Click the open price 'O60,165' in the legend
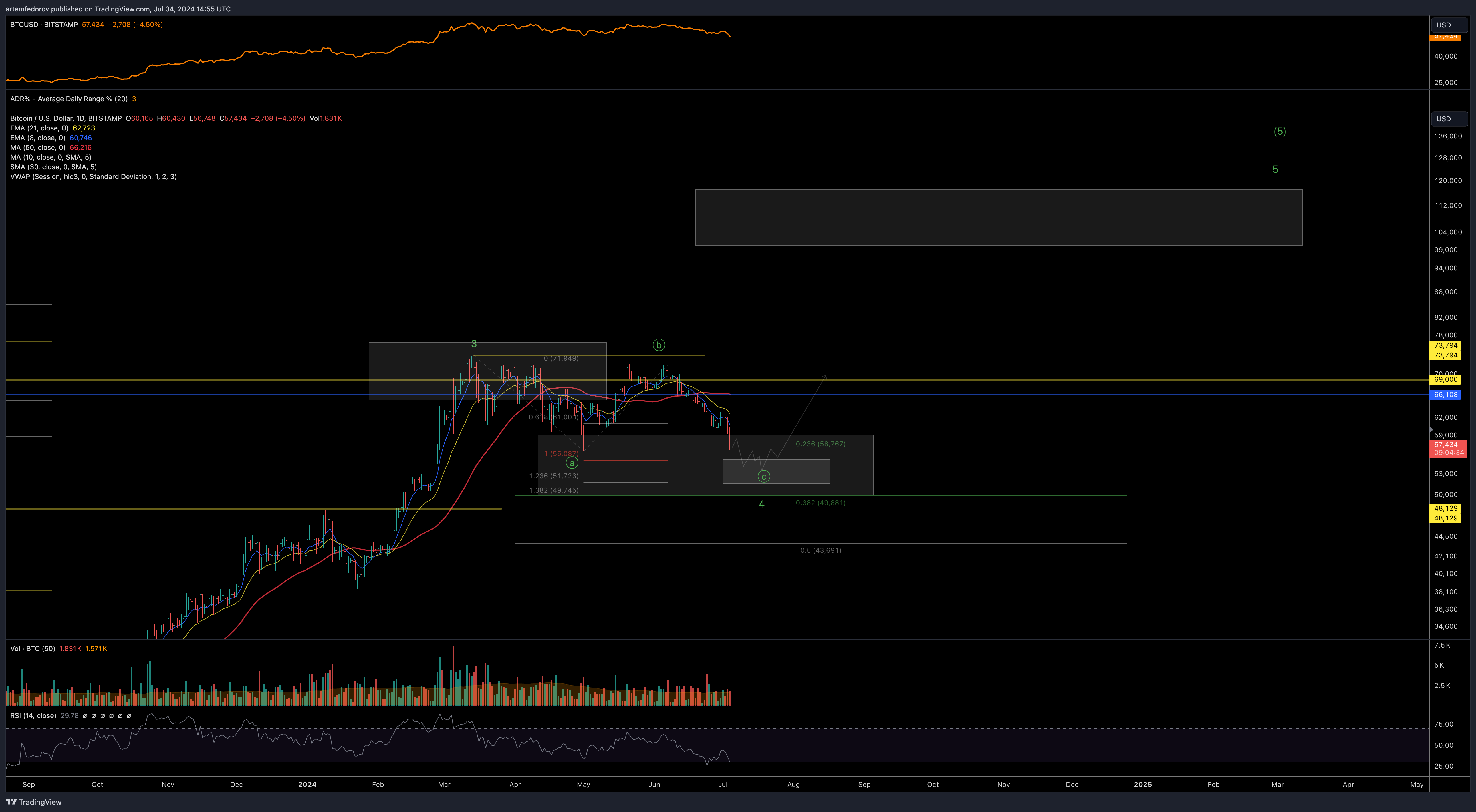Screen dimensions: 1476x812 point(139,119)
